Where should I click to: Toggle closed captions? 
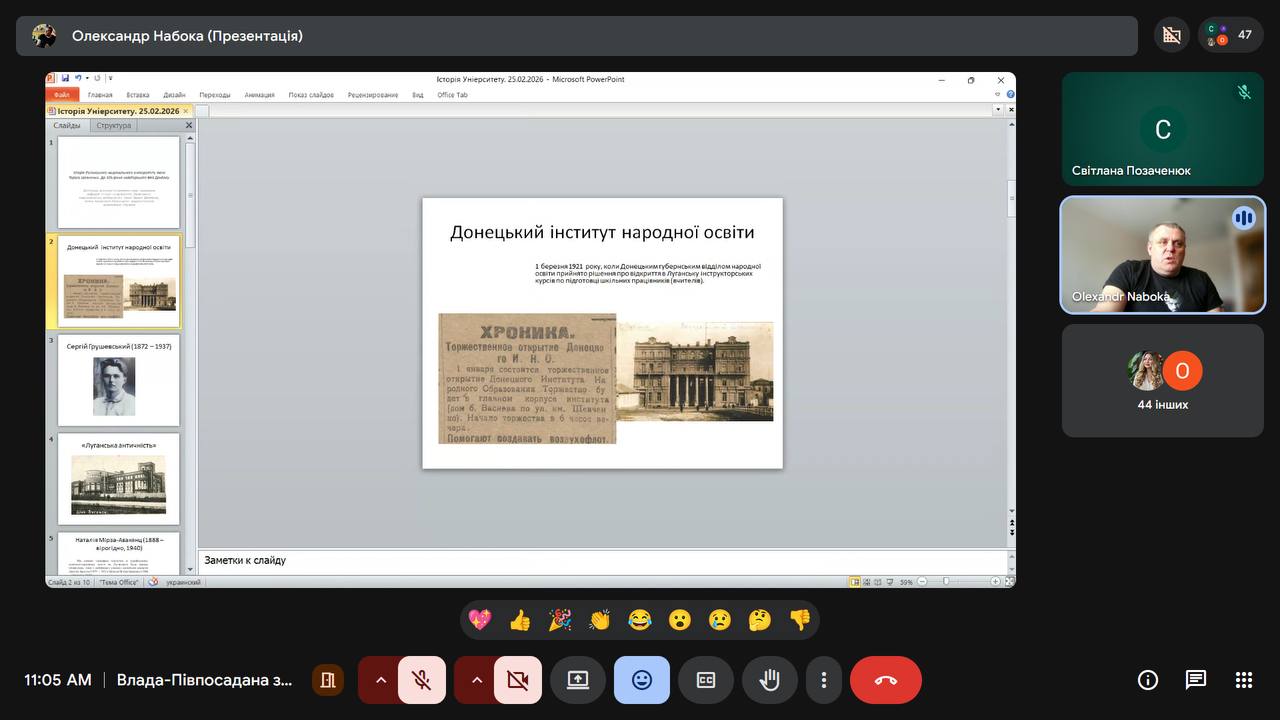(x=706, y=680)
